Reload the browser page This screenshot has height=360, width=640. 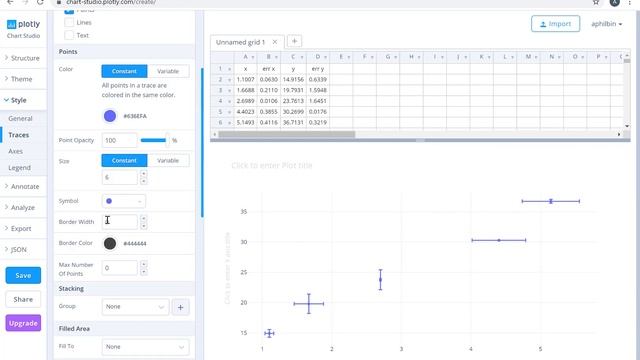40,2
